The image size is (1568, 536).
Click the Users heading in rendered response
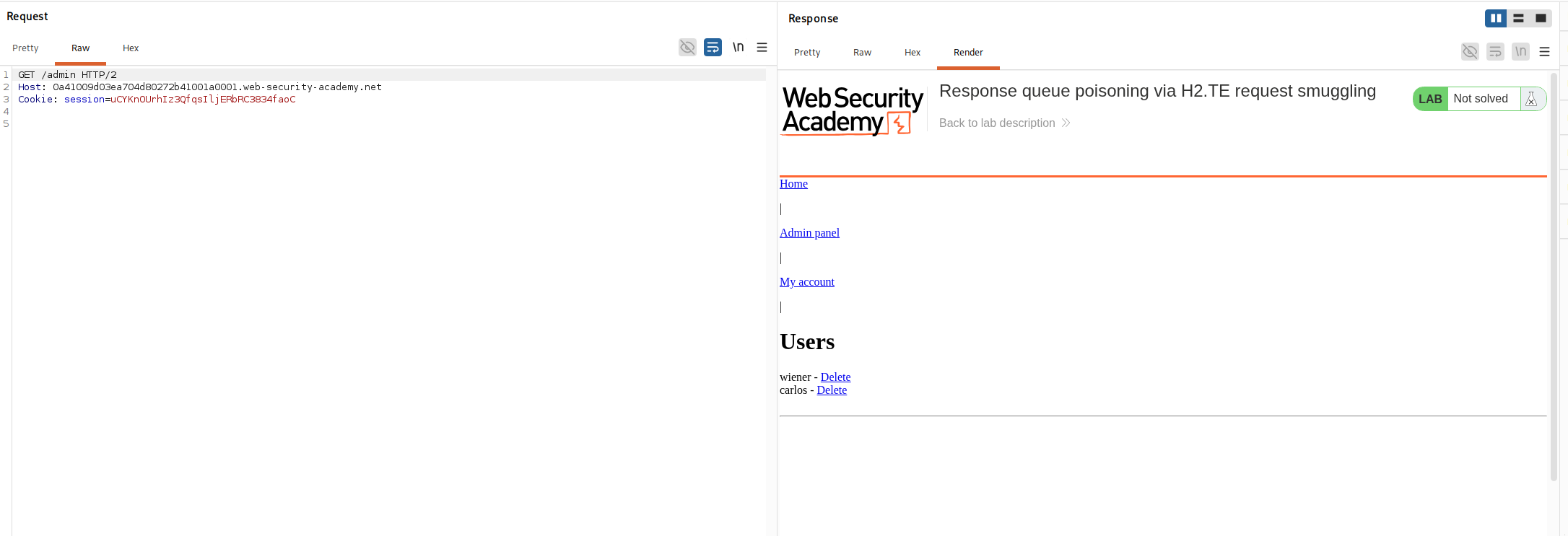[807, 342]
